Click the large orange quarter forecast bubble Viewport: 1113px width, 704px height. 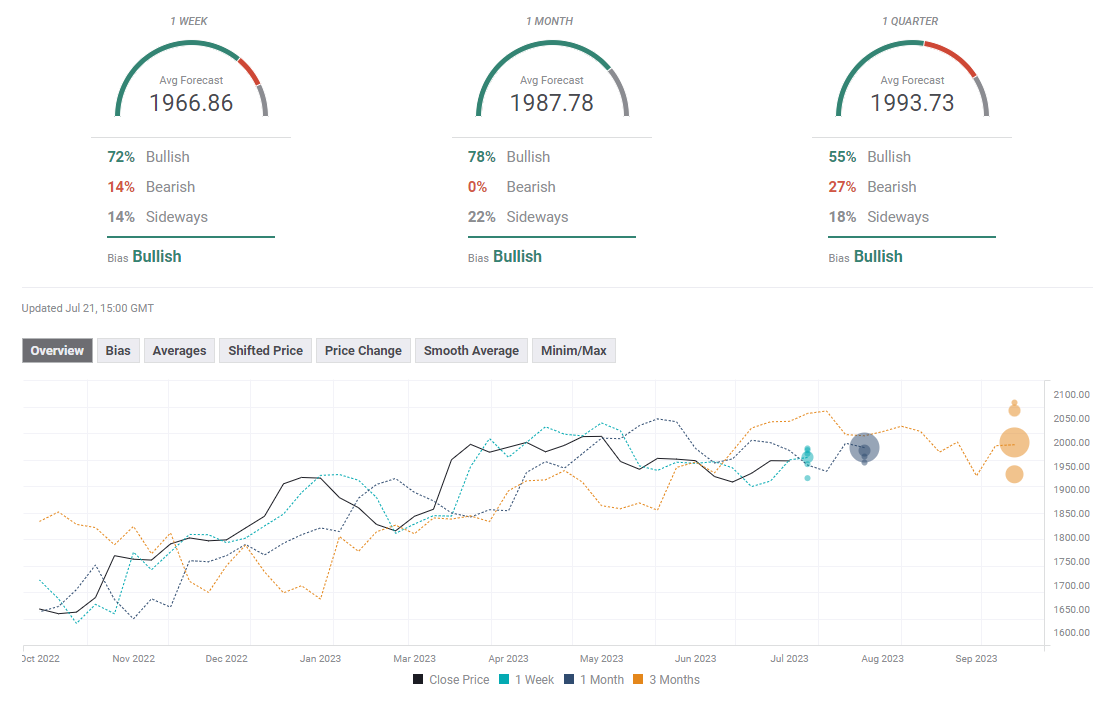click(x=1014, y=441)
